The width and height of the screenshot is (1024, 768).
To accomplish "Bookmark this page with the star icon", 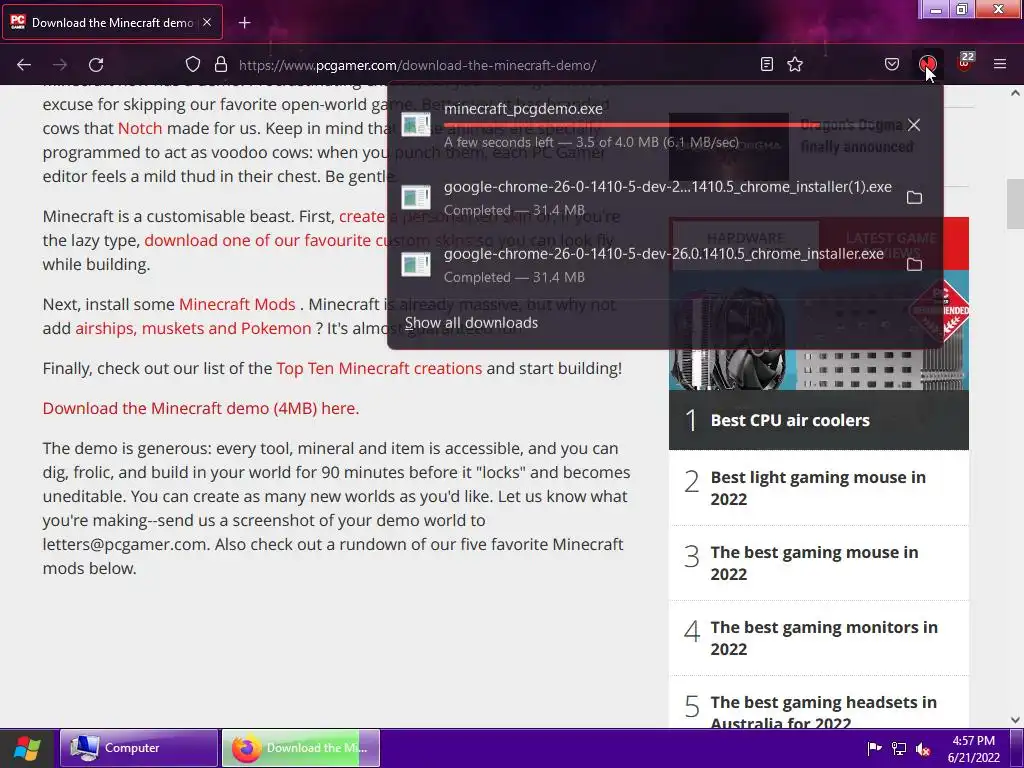I will coord(795,65).
